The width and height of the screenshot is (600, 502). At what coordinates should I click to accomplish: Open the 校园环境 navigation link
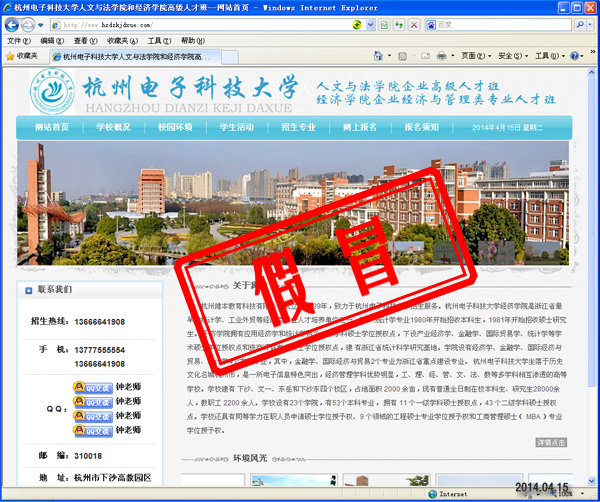(175, 127)
